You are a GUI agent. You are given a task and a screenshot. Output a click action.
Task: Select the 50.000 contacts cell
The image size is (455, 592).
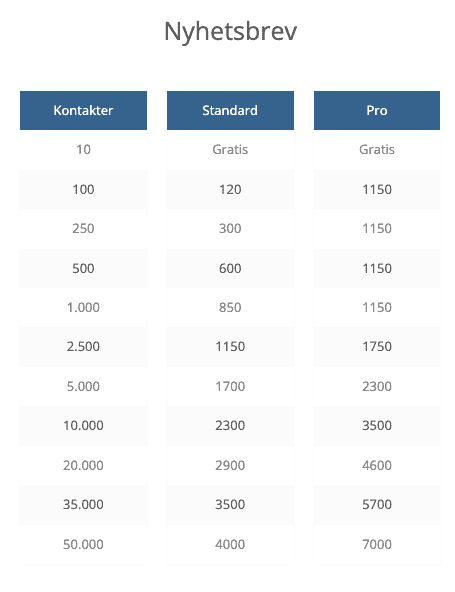point(83,544)
